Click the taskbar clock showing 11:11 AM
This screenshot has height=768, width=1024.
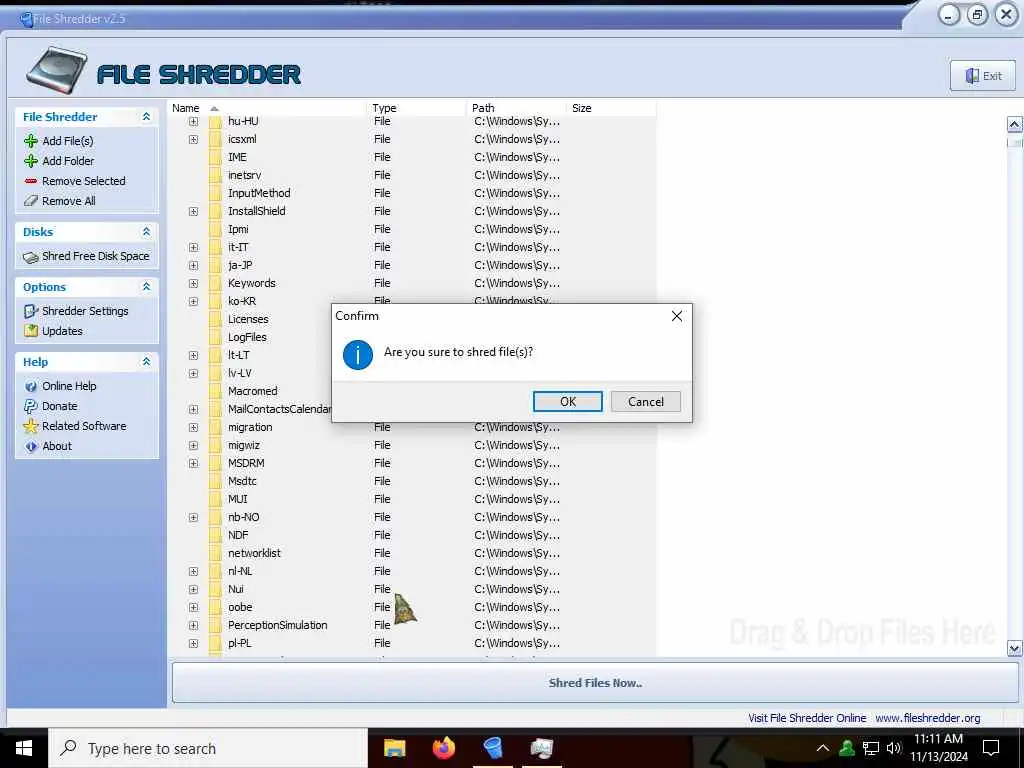[938, 739]
